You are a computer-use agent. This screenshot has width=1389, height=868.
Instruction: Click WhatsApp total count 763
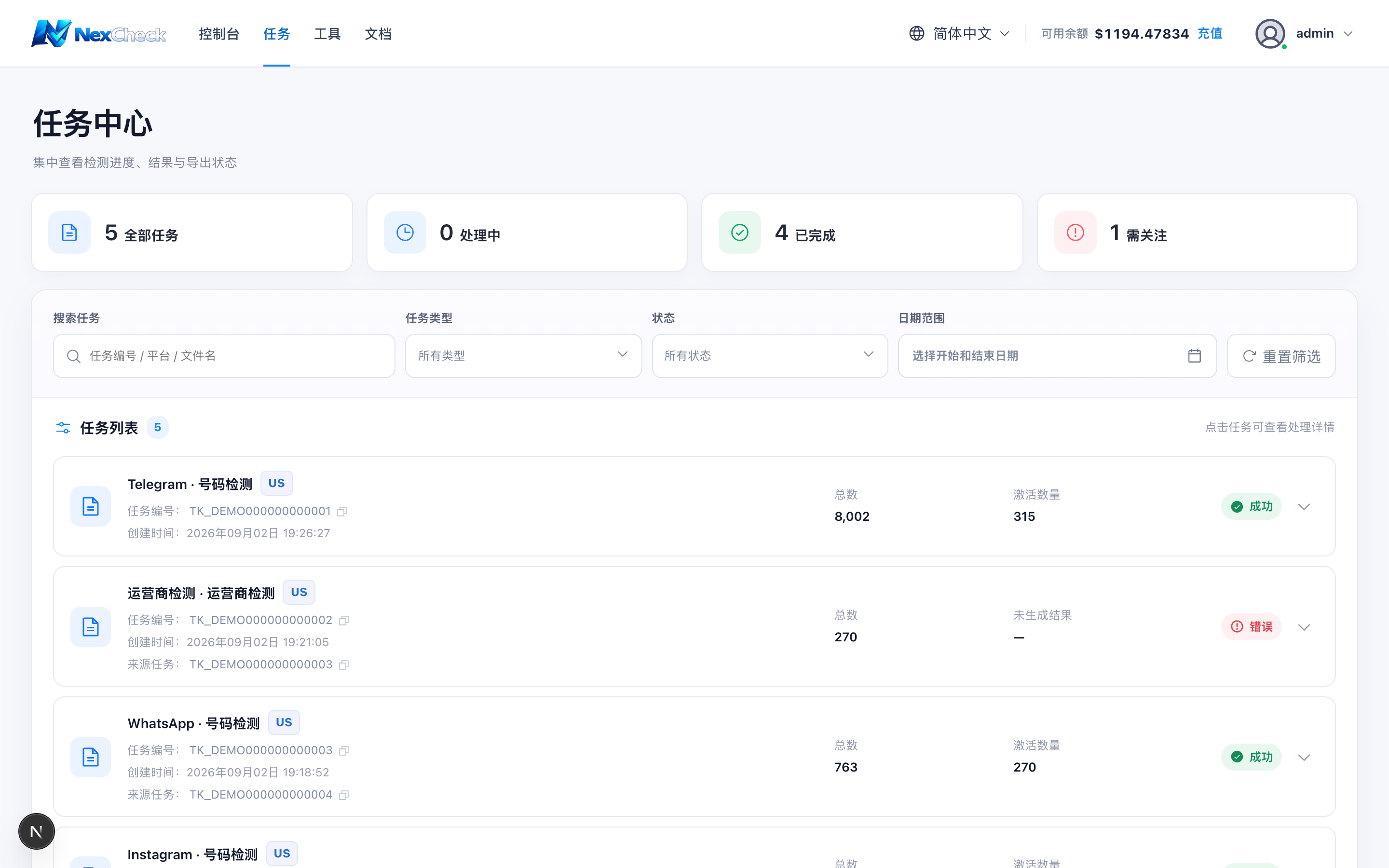845,768
